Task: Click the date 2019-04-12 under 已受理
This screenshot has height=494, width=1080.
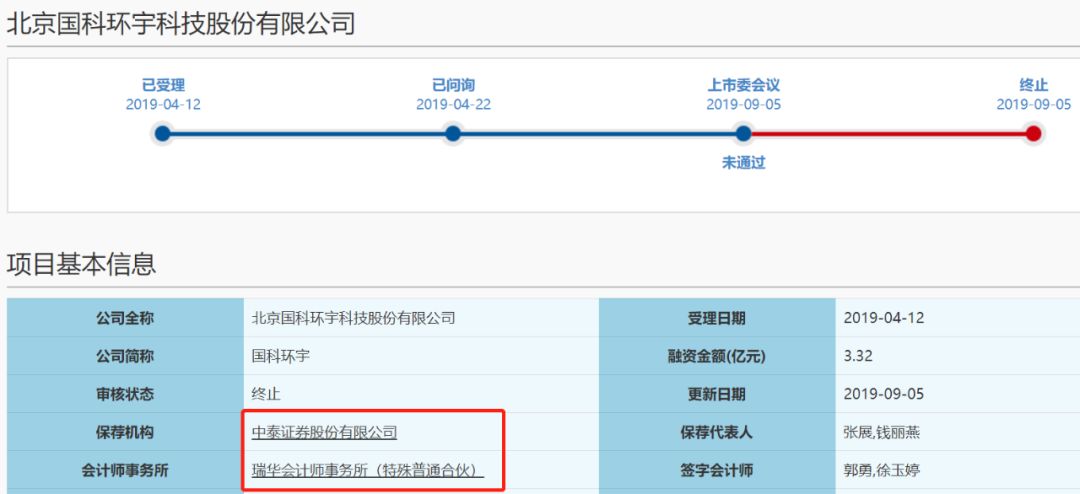Action: [163, 105]
